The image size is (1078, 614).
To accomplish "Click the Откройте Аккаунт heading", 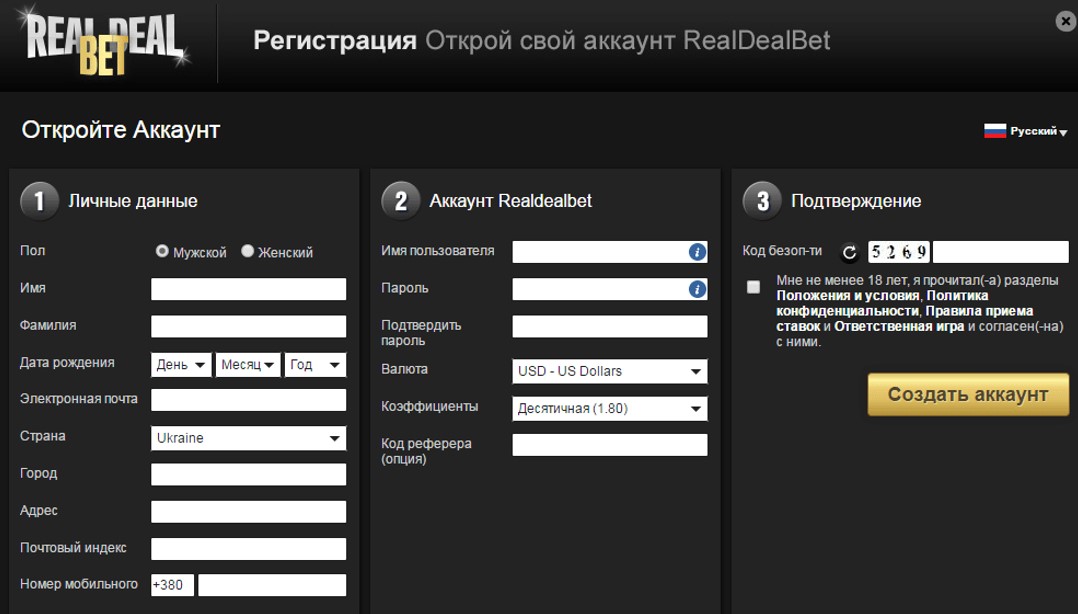I will pyautogui.click(x=121, y=130).
